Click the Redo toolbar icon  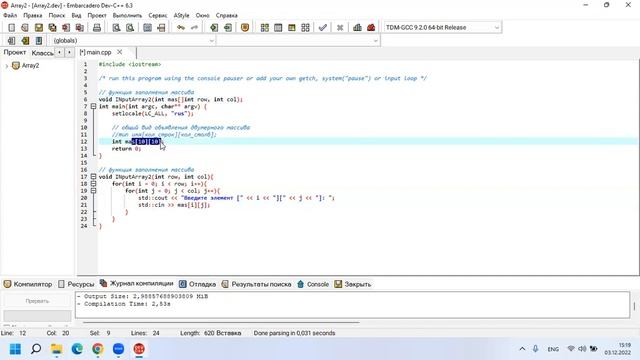194,27
